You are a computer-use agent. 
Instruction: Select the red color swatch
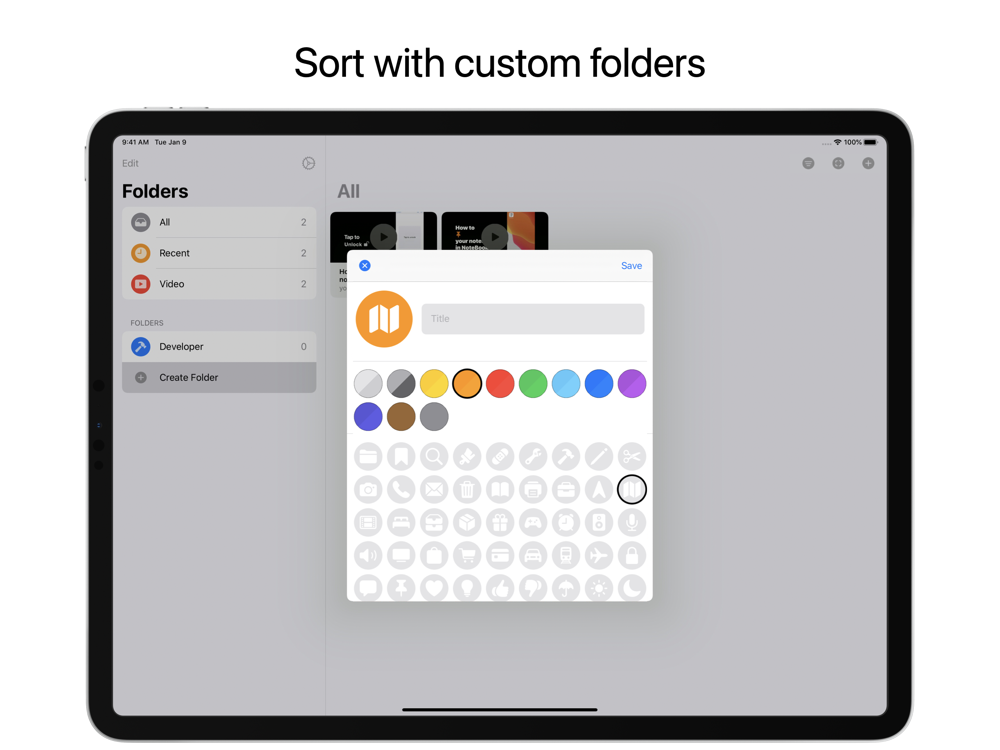click(500, 384)
